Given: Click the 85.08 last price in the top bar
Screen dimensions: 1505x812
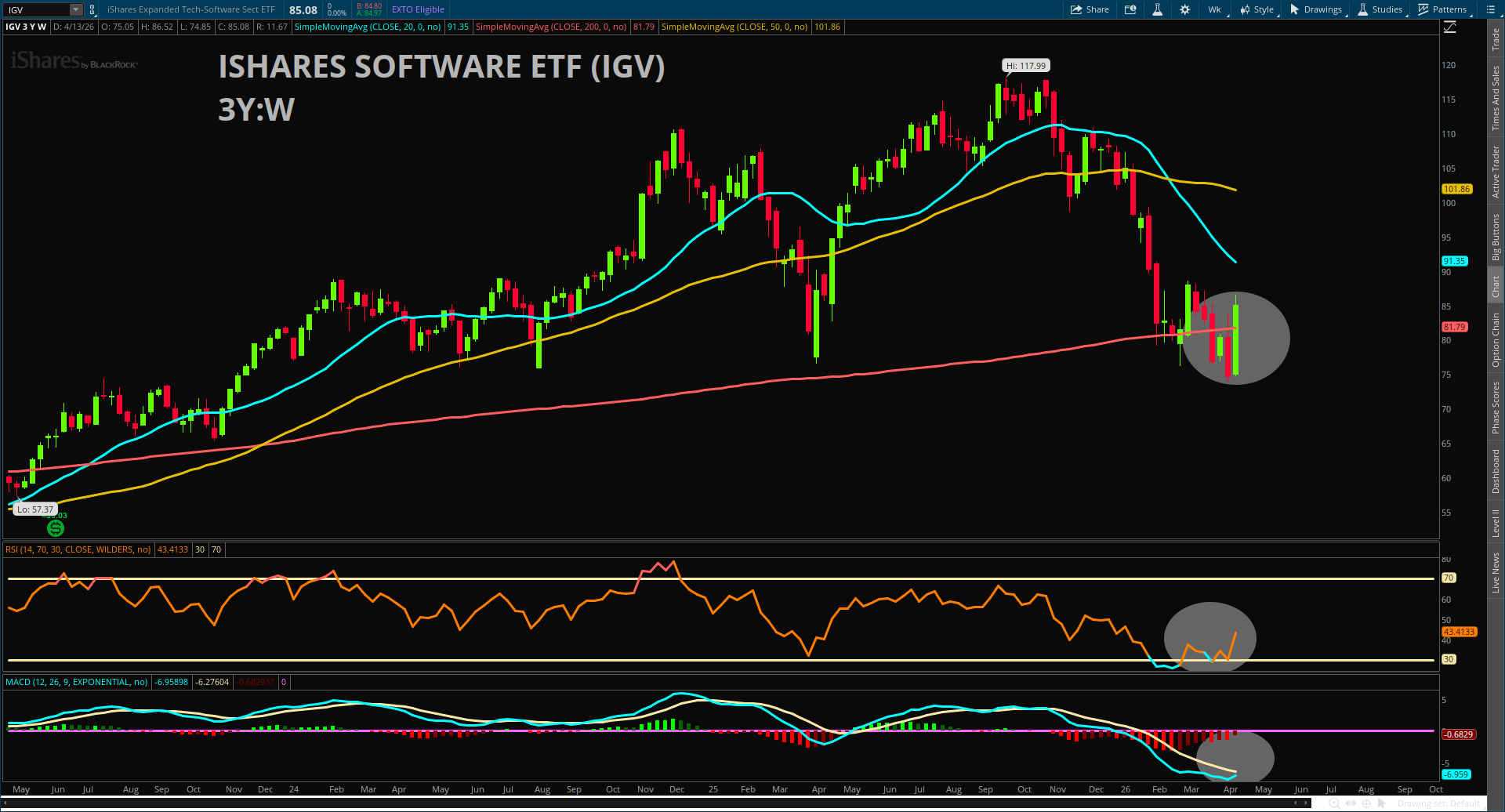Looking at the screenshot, I should click(303, 10).
